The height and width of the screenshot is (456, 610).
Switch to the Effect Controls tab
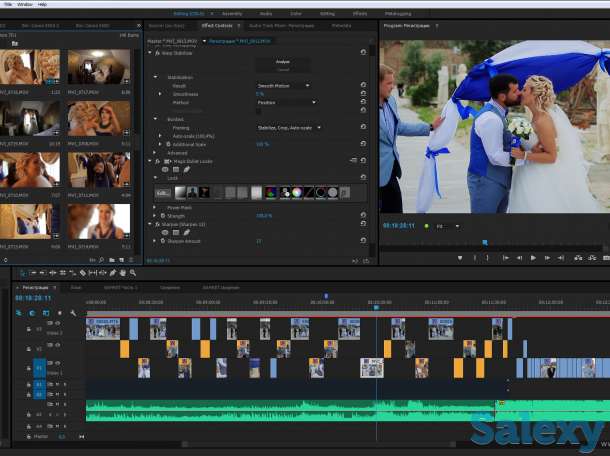(217, 25)
